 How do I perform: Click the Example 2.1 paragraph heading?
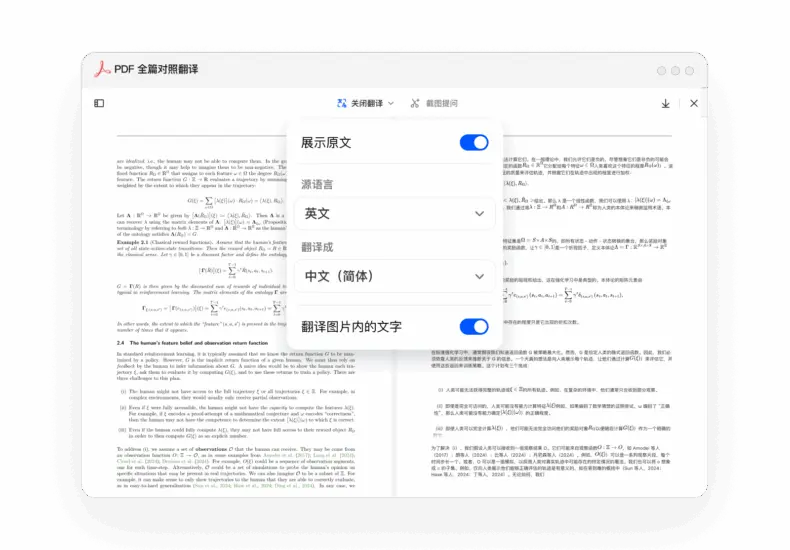tap(132, 242)
